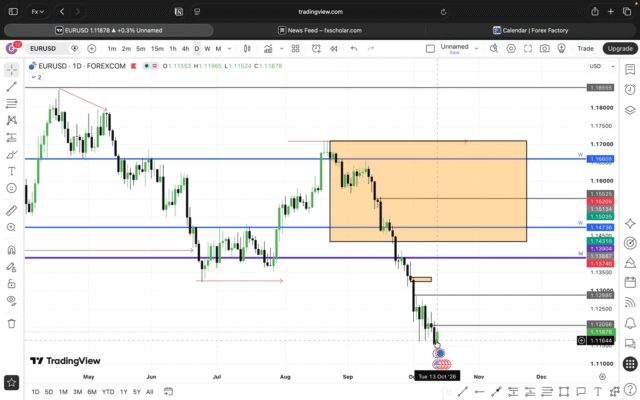The height and width of the screenshot is (400, 640).
Task: Activate the zoom in tool
Action: pyautogui.click(x=11, y=227)
